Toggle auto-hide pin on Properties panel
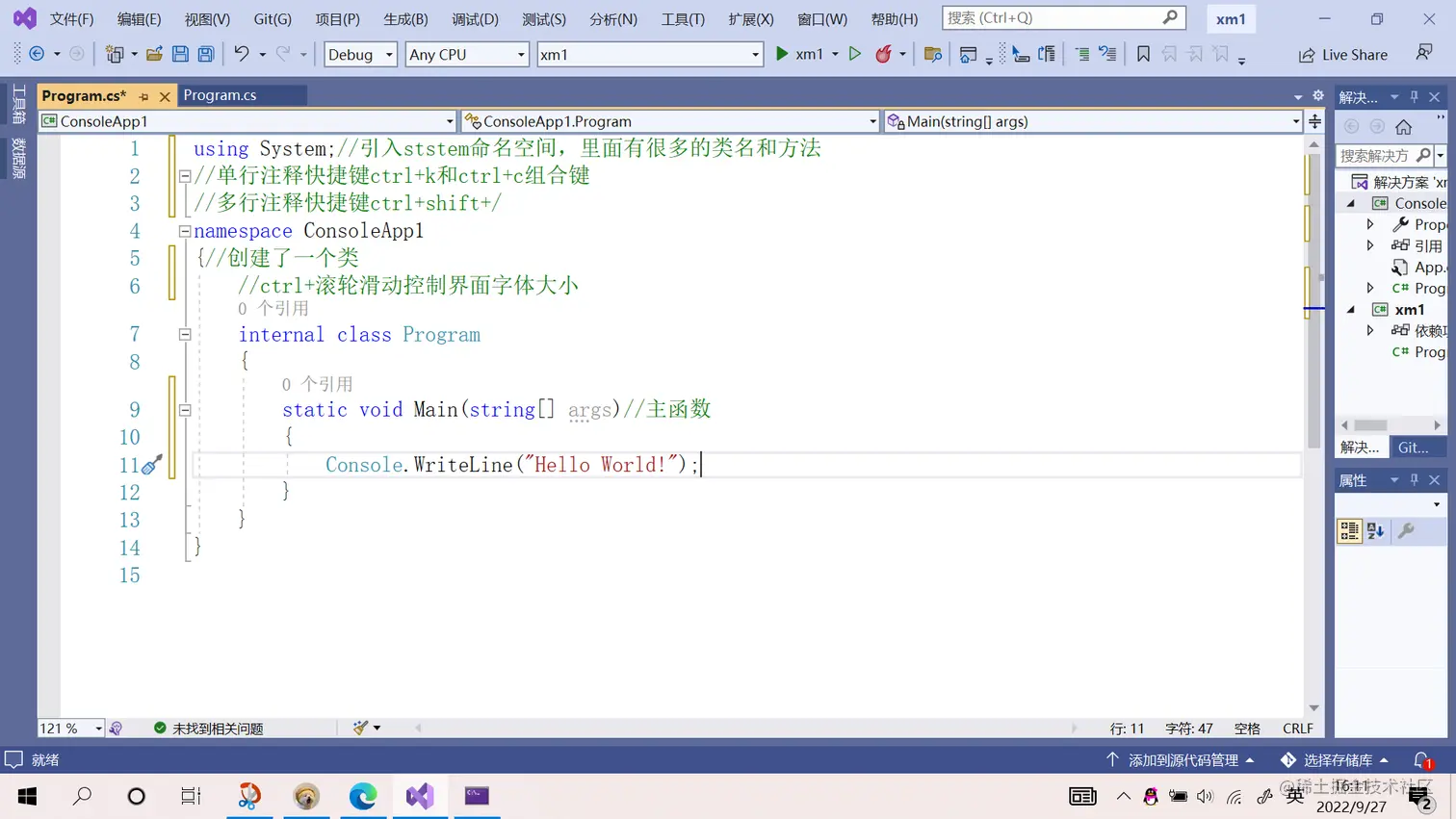This screenshot has height=819, width=1456. click(x=1415, y=479)
